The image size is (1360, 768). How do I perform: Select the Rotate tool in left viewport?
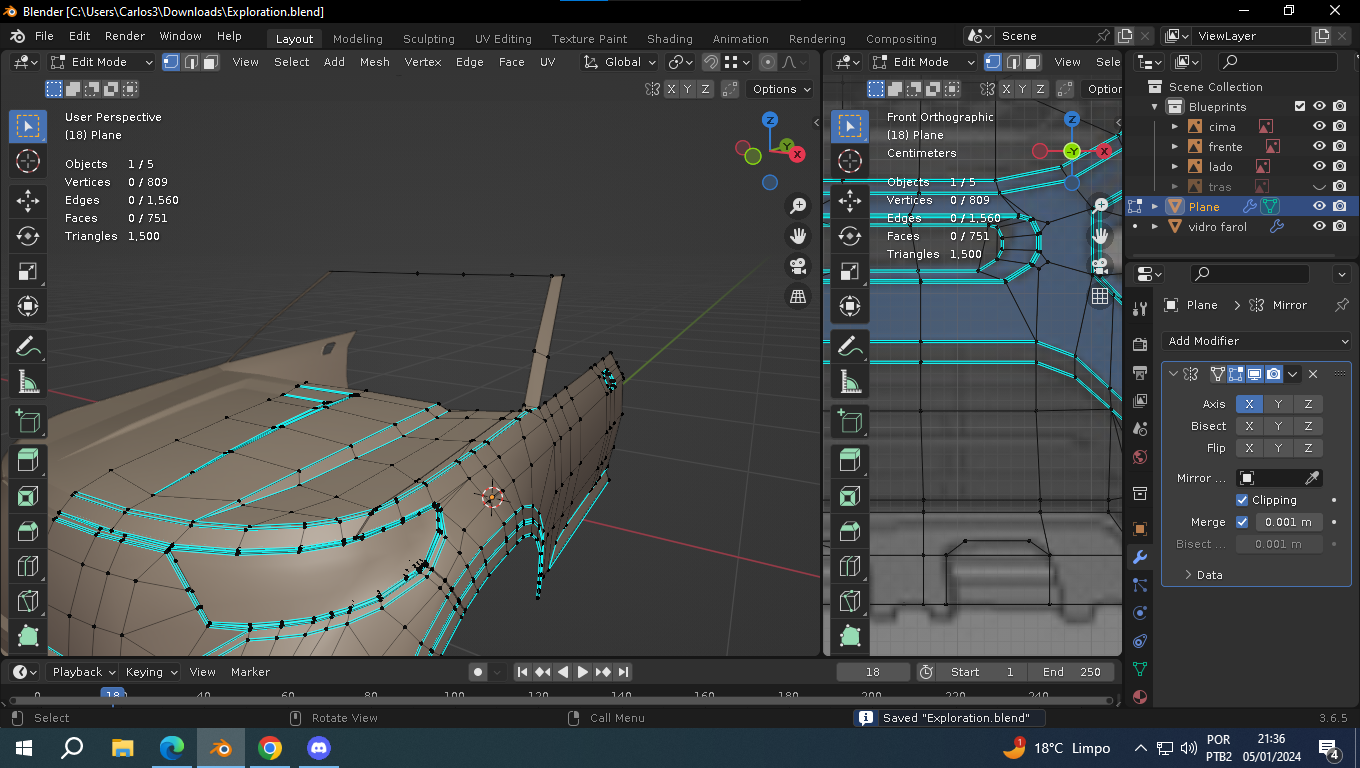point(28,236)
